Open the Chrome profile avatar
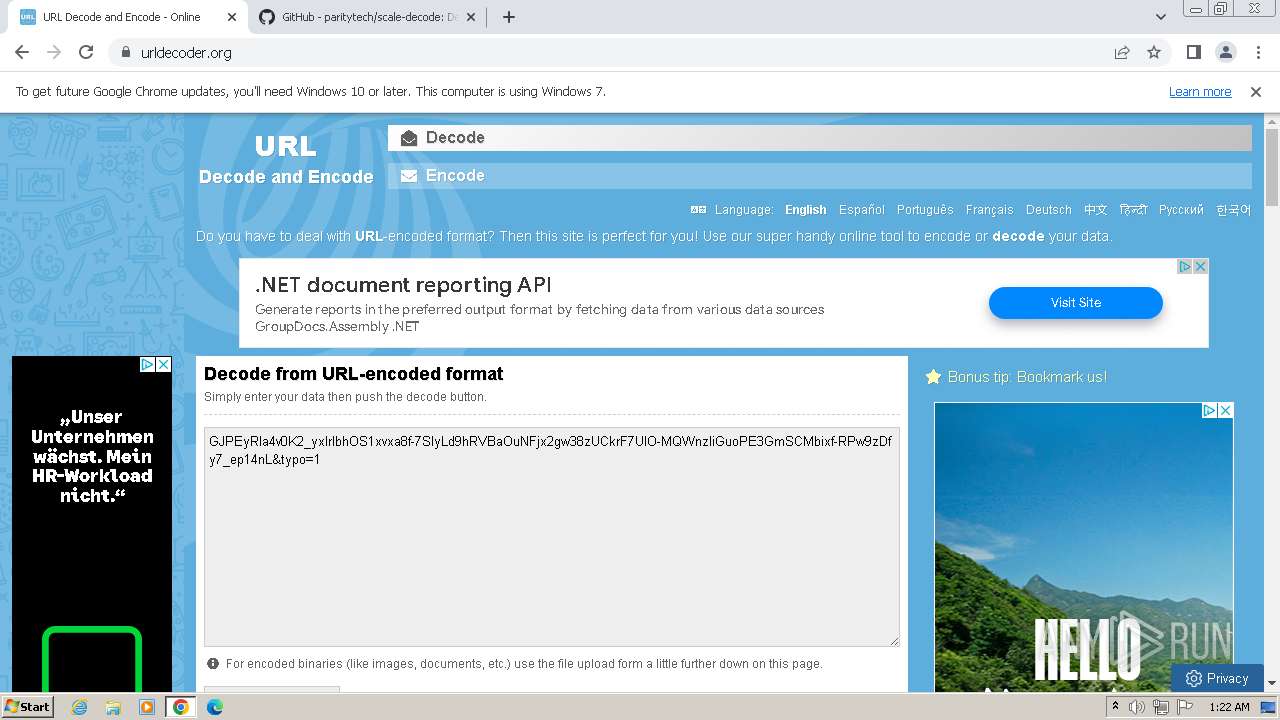The image size is (1280, 720). (1225, 52)
